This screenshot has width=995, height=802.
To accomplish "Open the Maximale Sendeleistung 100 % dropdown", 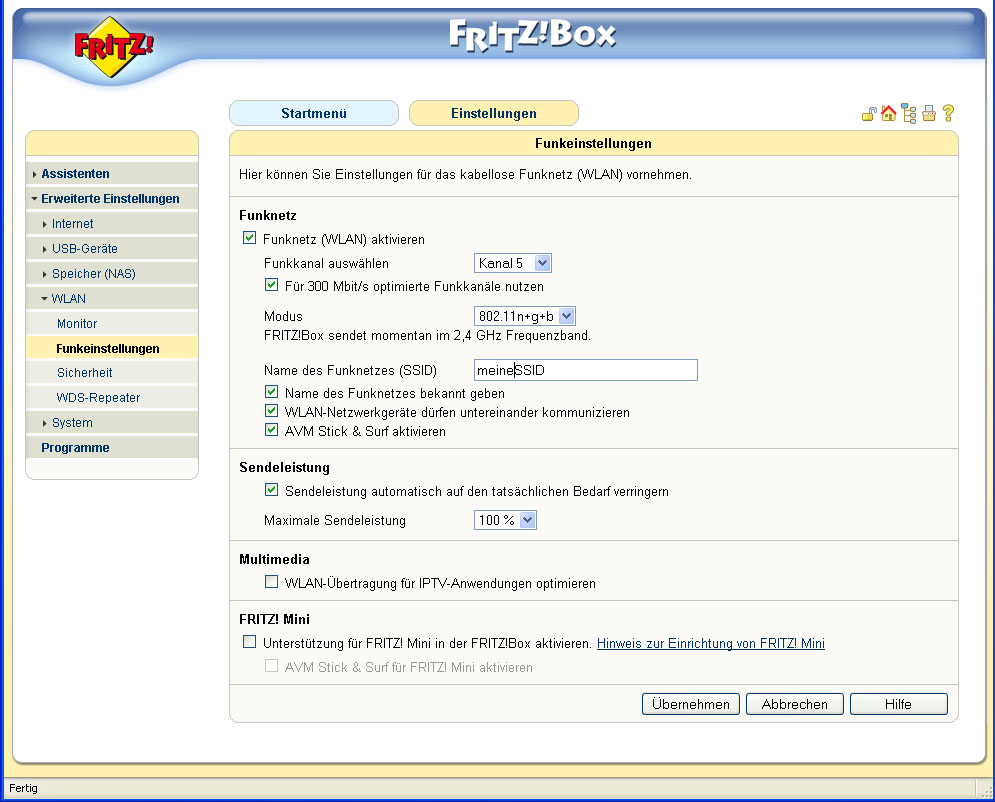I will pos(505,520).
